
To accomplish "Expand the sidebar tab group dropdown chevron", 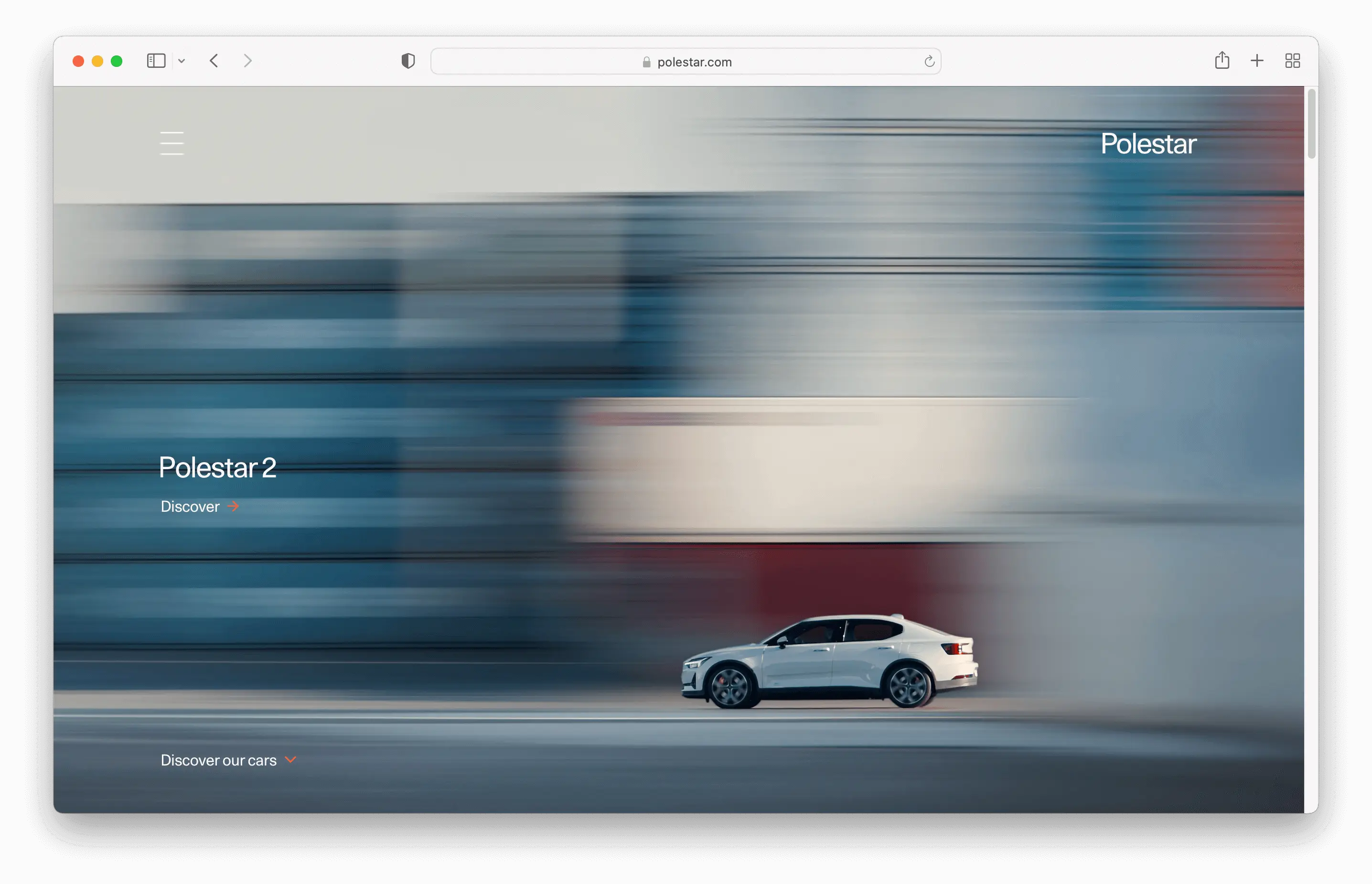I will pos(182,61).
